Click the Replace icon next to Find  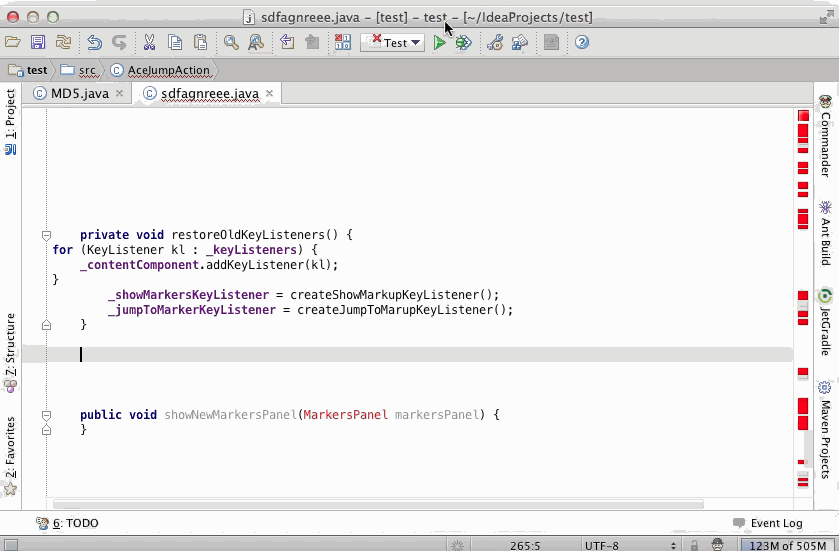tap(256, 42)
